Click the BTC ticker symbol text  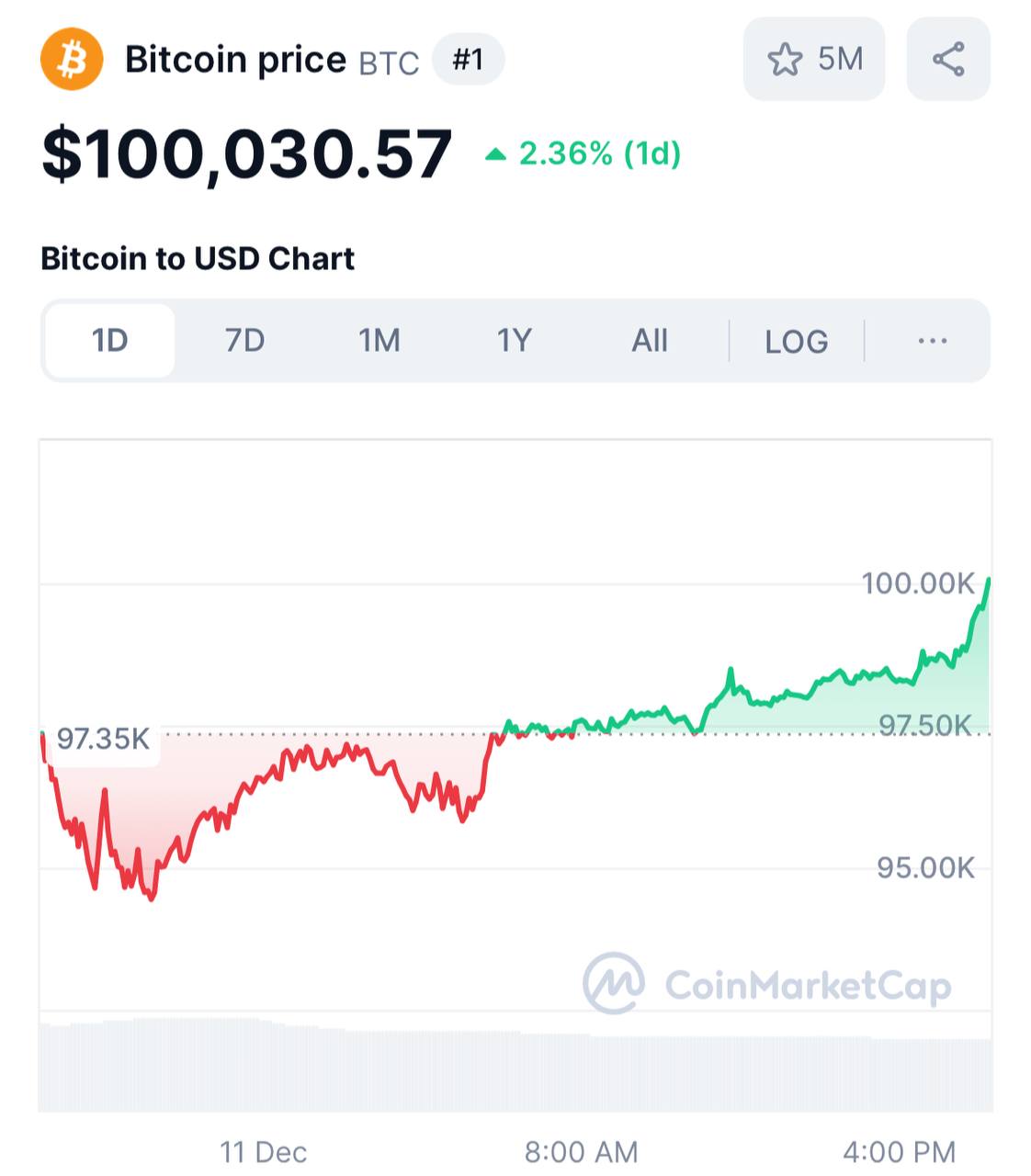point(389,62)
